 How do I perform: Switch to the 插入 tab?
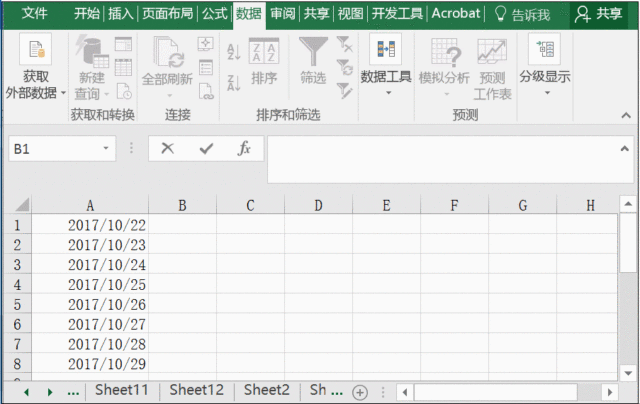click(121, 14)
